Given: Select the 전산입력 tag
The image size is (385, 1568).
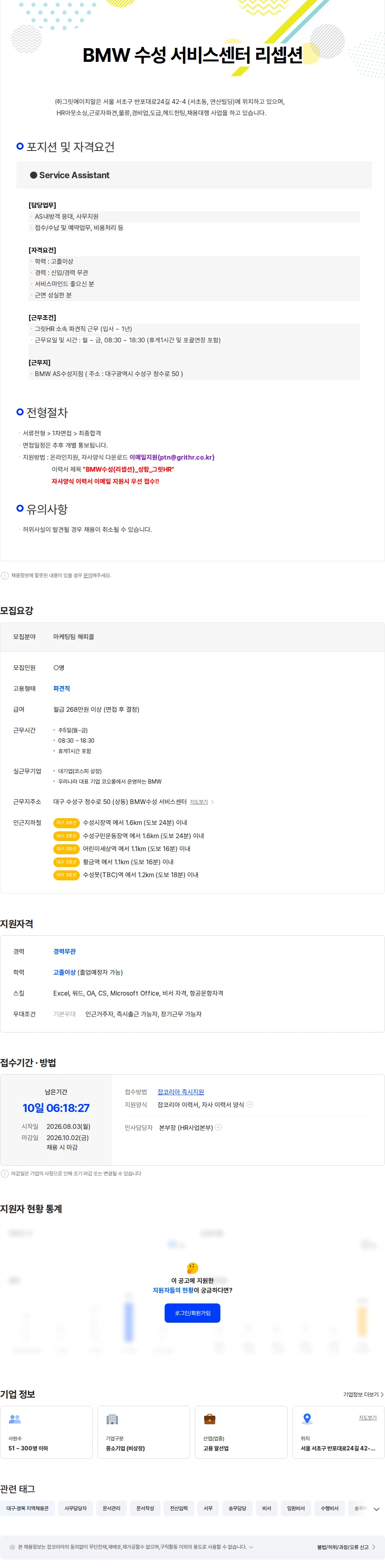Looking at the screenshot, I should tap(179, 1508).
